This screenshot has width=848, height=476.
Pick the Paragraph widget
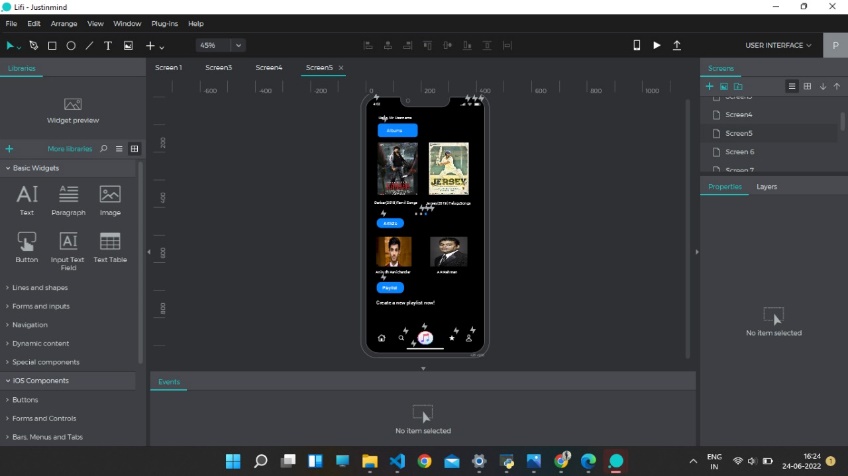[x=68, y=200]
